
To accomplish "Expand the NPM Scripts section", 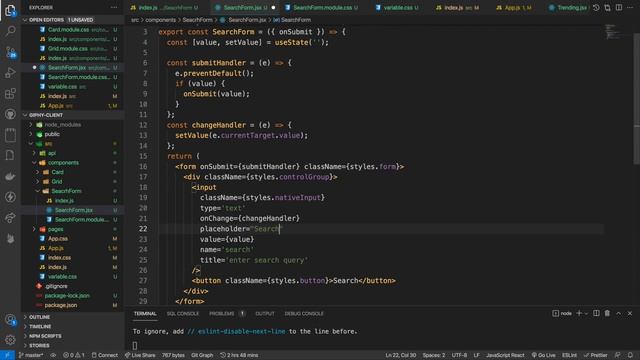I will click(x=73, y=336).
